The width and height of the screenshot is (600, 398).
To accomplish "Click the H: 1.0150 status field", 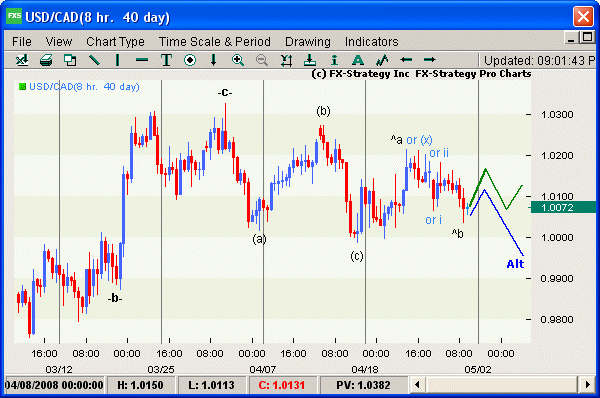I will pyautogui.click(x=140, y=385).
